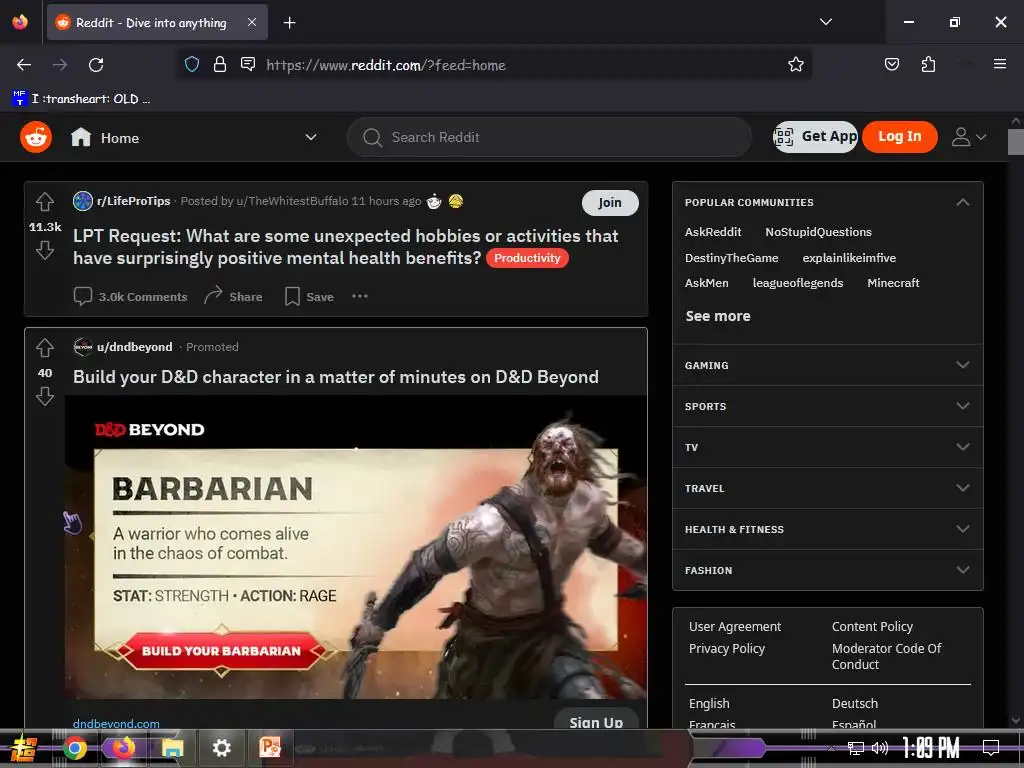
Task: Expand the Fashion category
Action: (827, 570)
